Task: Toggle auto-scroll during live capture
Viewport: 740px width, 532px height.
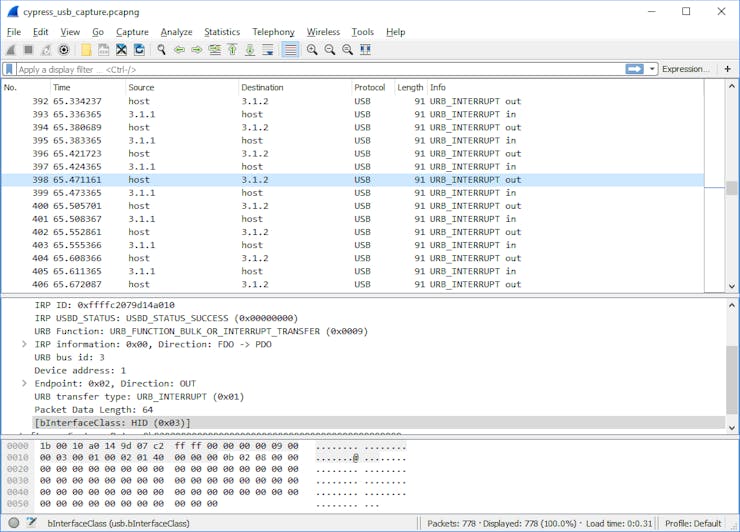Action: click(267, 50)
